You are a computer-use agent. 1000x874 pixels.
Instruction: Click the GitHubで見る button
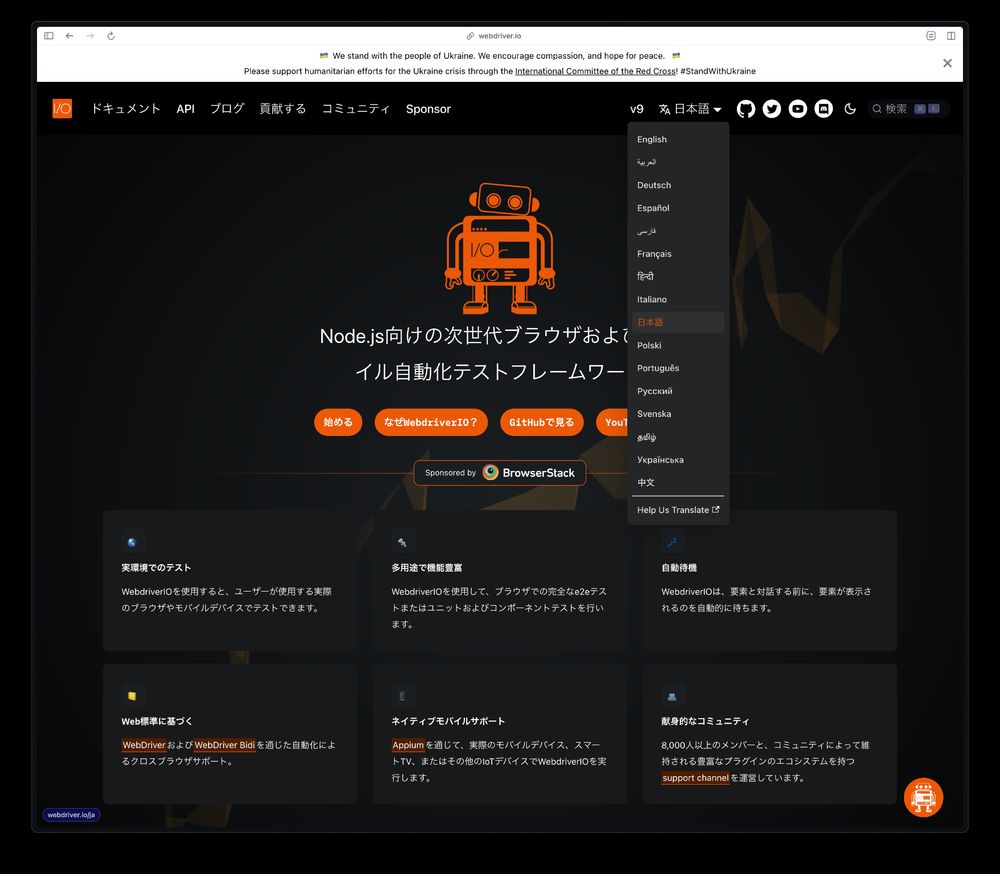[541, 422]
